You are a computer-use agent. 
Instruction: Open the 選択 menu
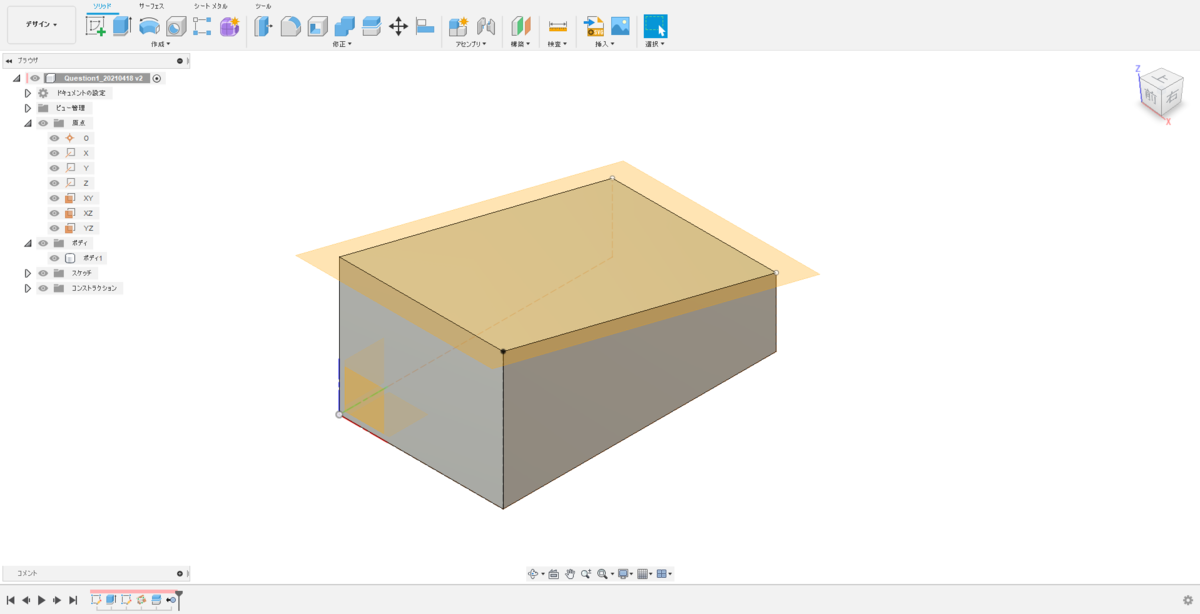(655, 44)
